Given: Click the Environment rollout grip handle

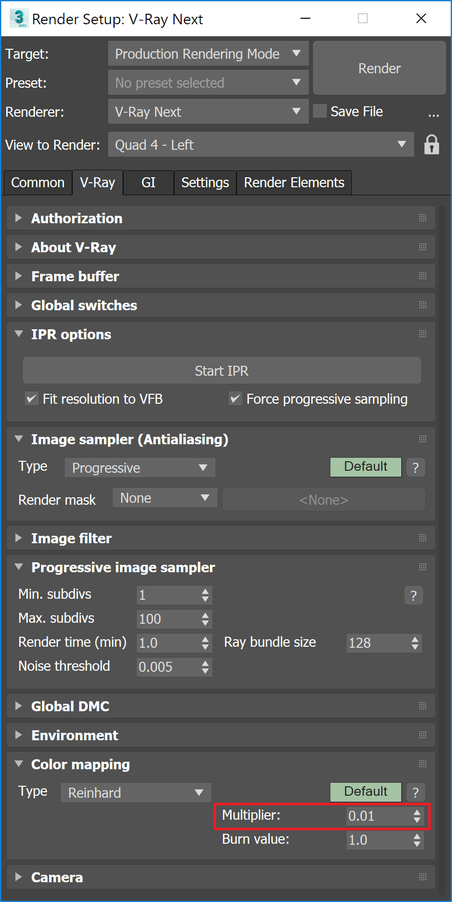Looking at the screenshot, I should [423, 735].
